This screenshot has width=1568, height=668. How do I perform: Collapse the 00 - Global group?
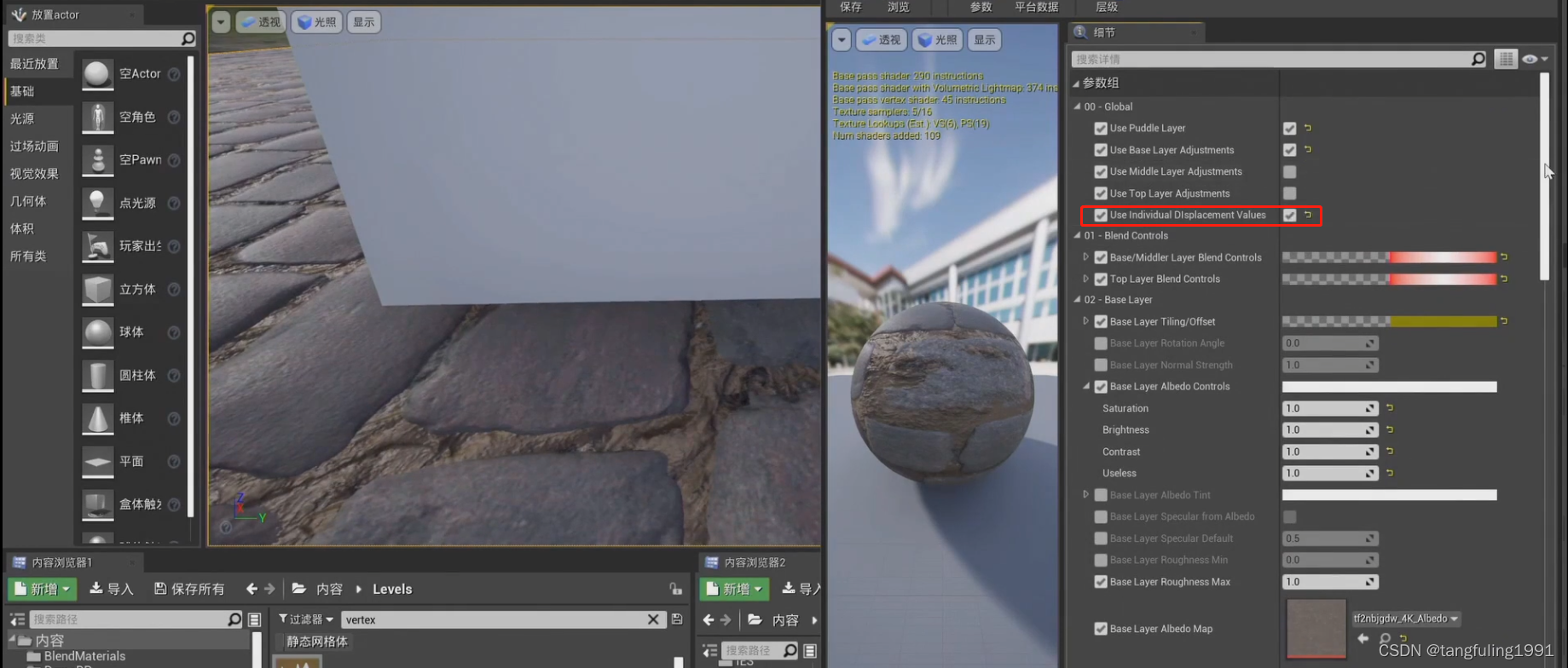(x=1077, y=107)
